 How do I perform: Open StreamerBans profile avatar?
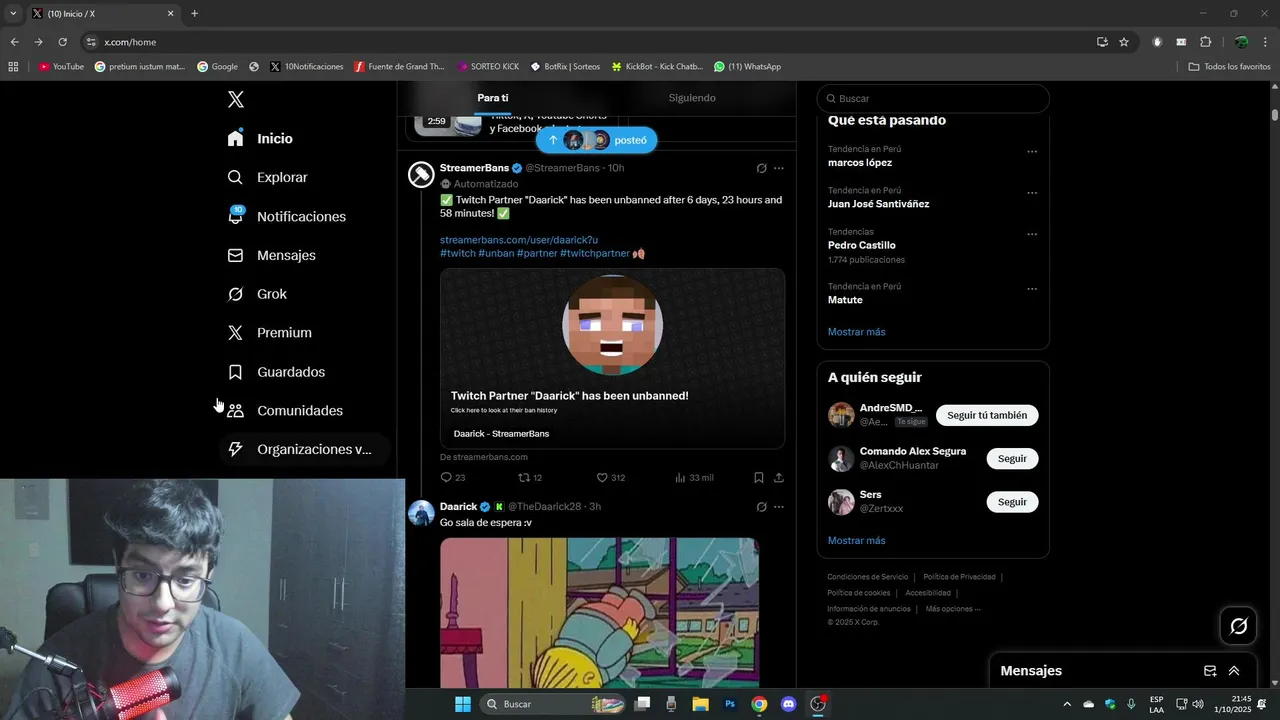[421, 175]
